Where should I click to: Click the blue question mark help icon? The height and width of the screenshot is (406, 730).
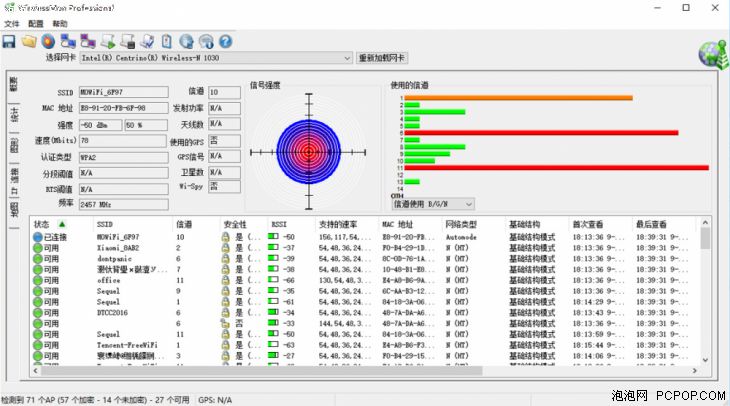[x=225, y=41]
